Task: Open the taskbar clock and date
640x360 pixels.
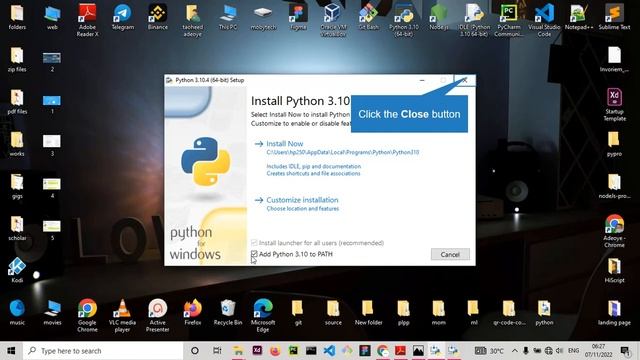Action: click(598, 351)
